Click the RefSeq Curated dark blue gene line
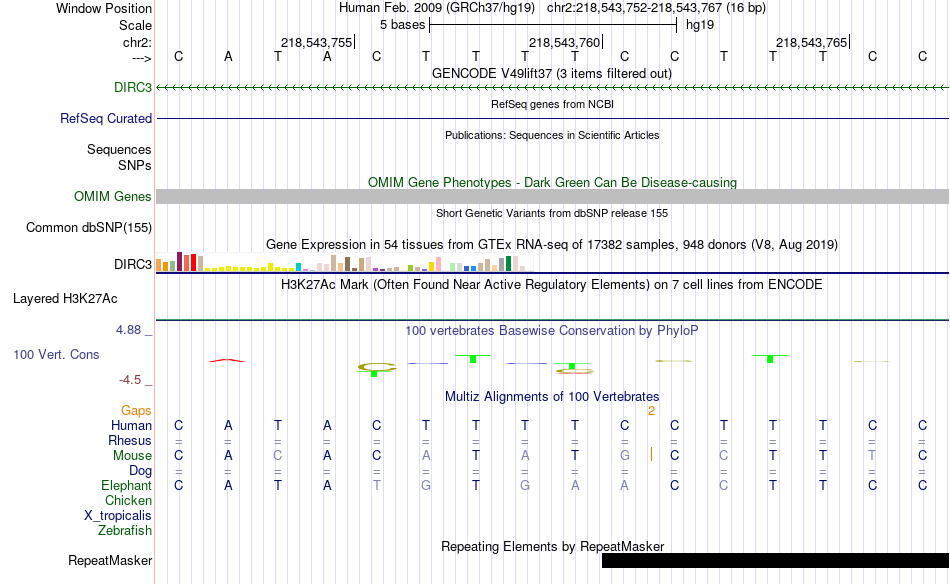The width and height of the screenshot is (950, 584). coord(553,118)
